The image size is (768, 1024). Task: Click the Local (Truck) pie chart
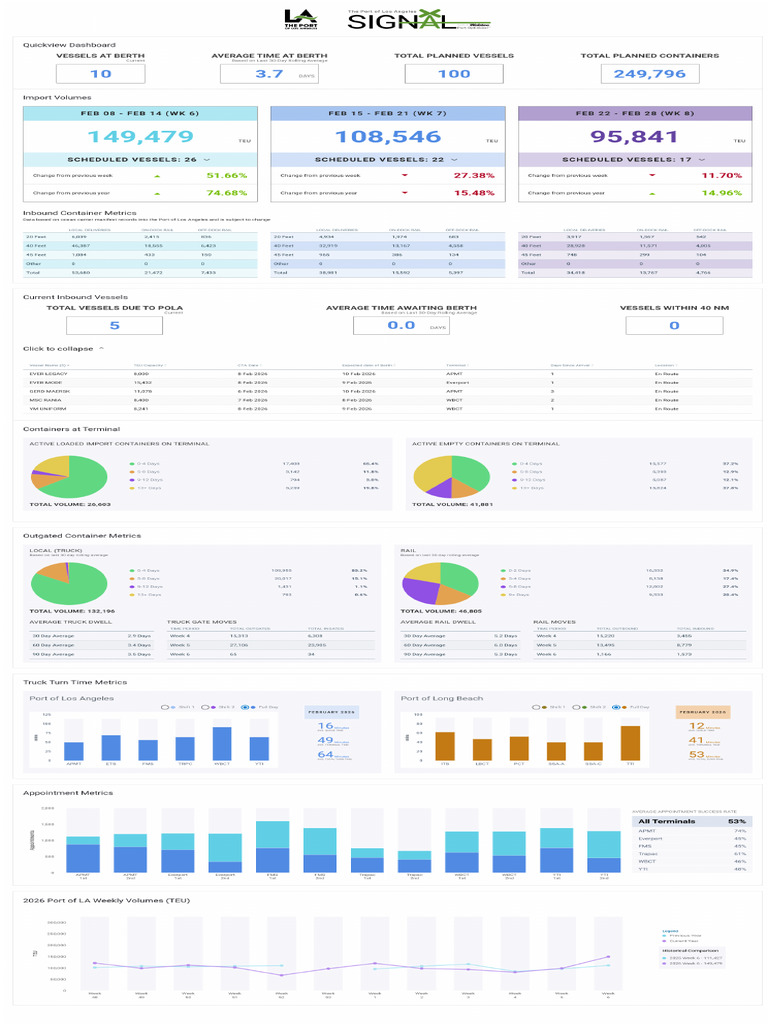(x=69, y=583)
